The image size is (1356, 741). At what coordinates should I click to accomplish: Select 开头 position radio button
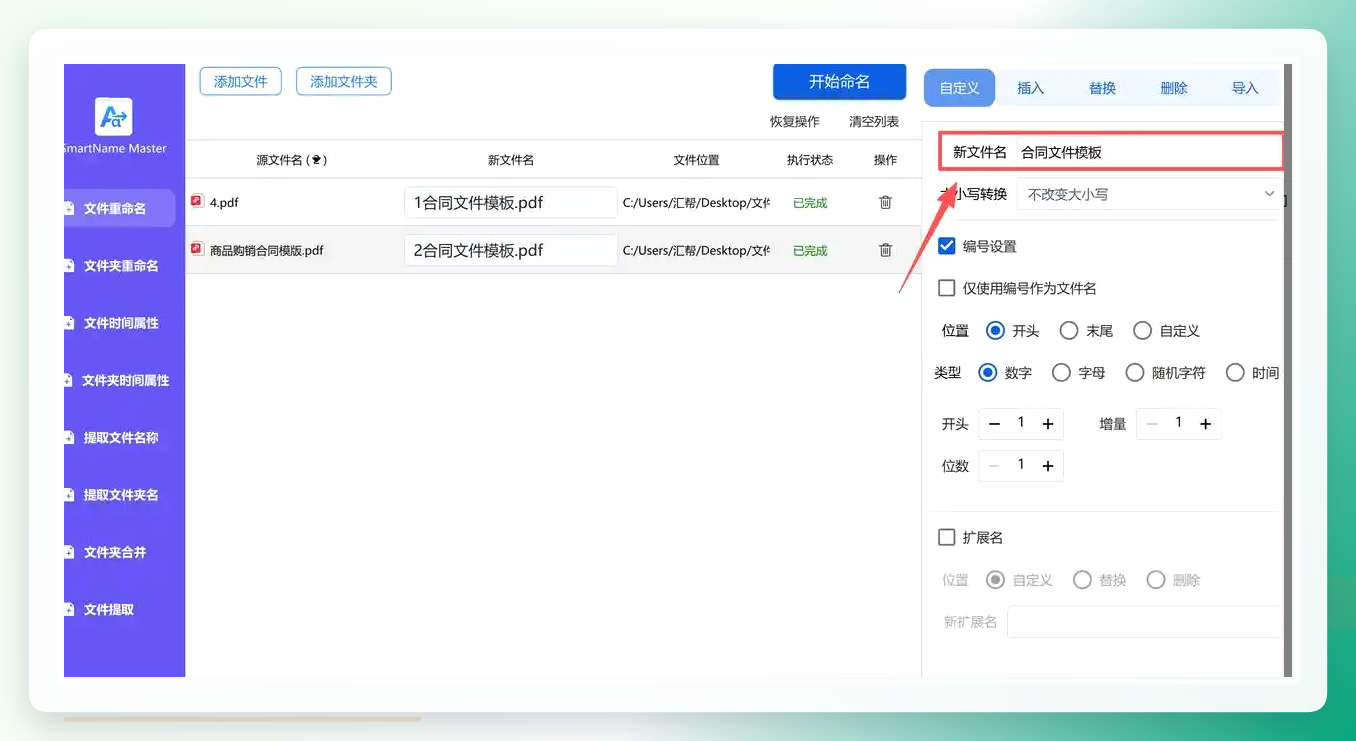click(x=995, y=330)
